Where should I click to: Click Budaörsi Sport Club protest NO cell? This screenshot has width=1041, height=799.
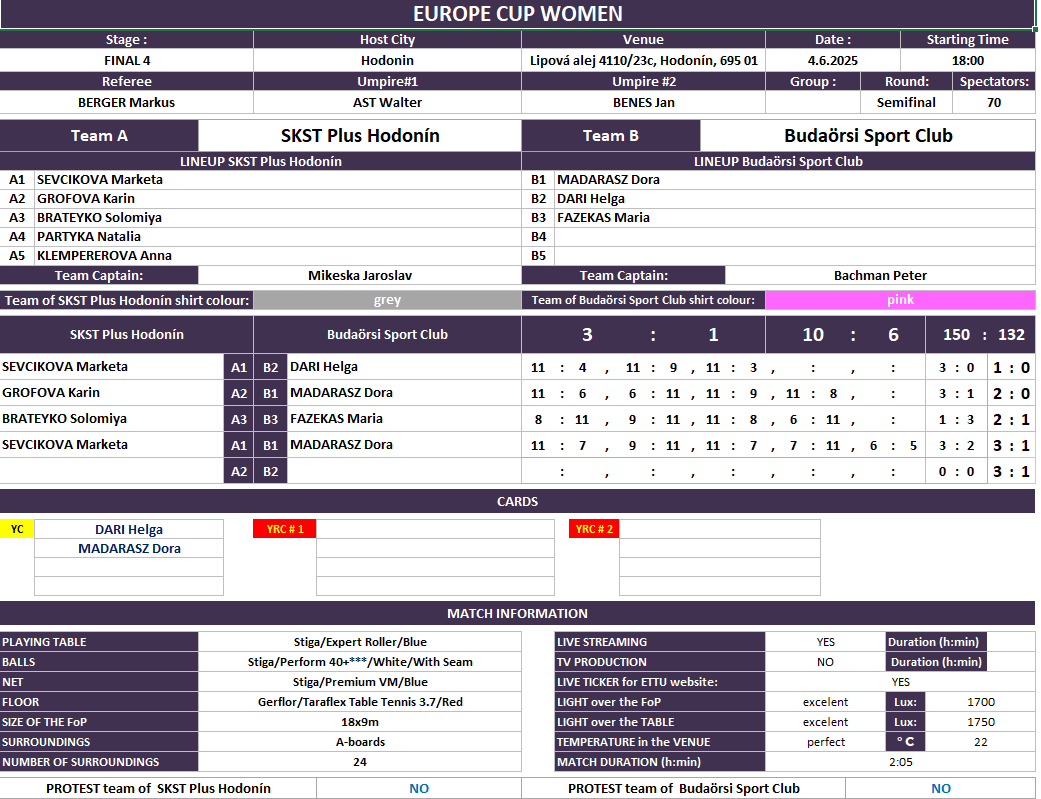940,788
